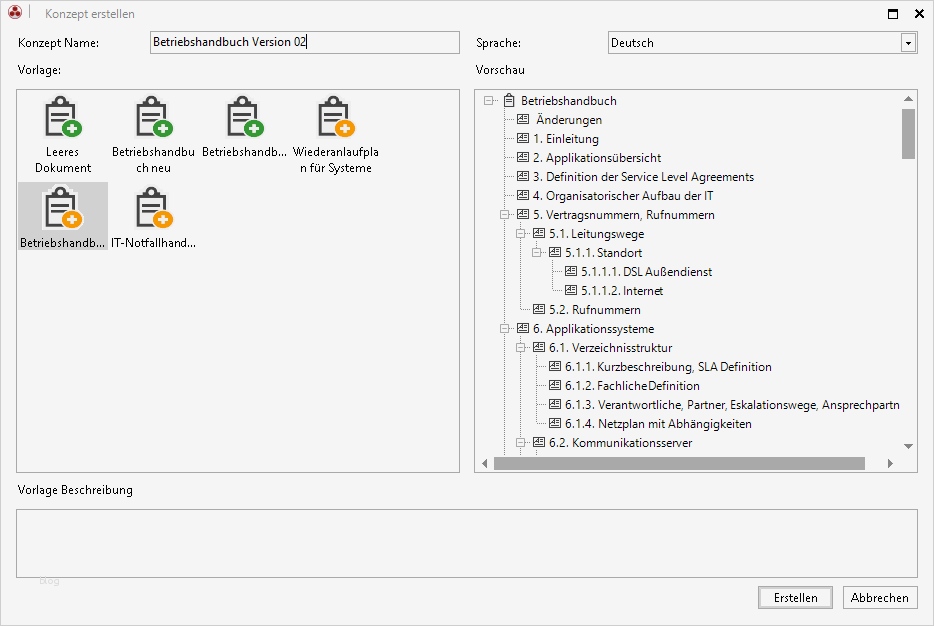The width and height of the screenshot is (934, 626).
Task: Collapse the 5.1. Leitungswege branch
Action: [521, 233]
